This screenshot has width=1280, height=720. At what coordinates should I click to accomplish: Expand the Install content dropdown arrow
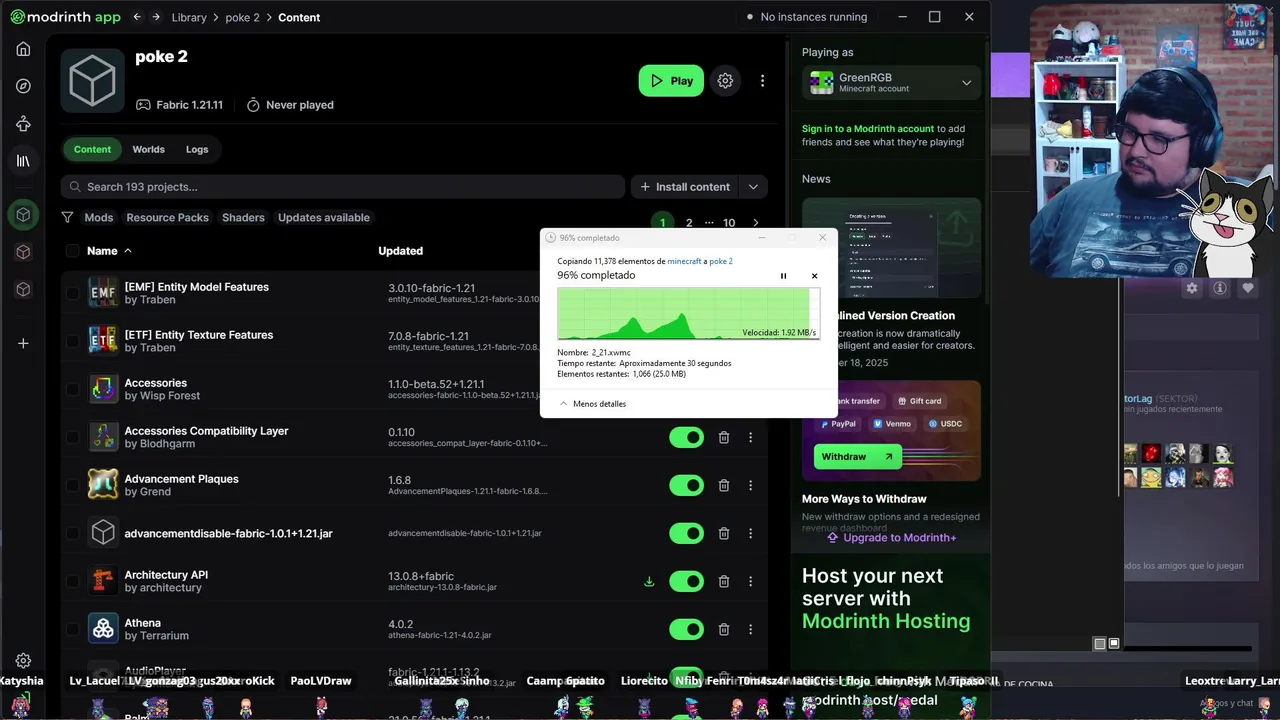[x=753, y=187]
